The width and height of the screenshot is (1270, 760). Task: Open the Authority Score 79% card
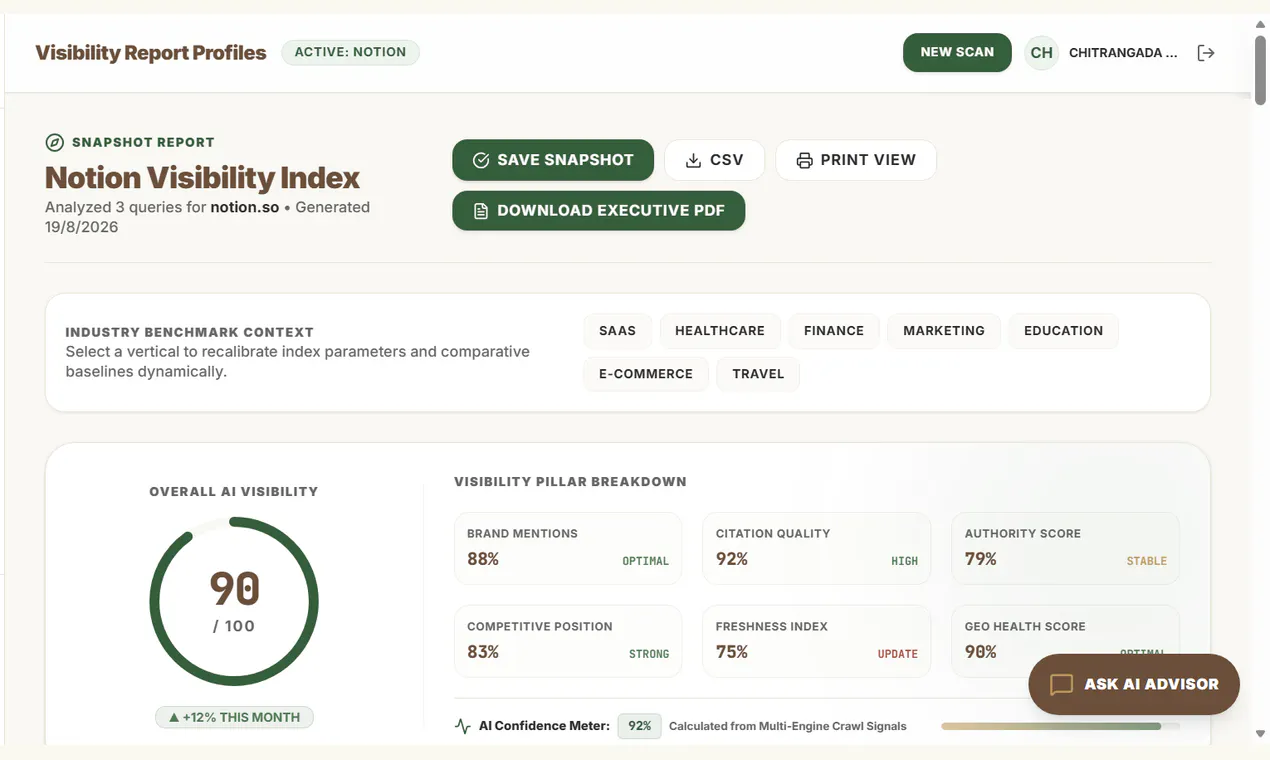pyautogui.click(x=1065, y=548)
